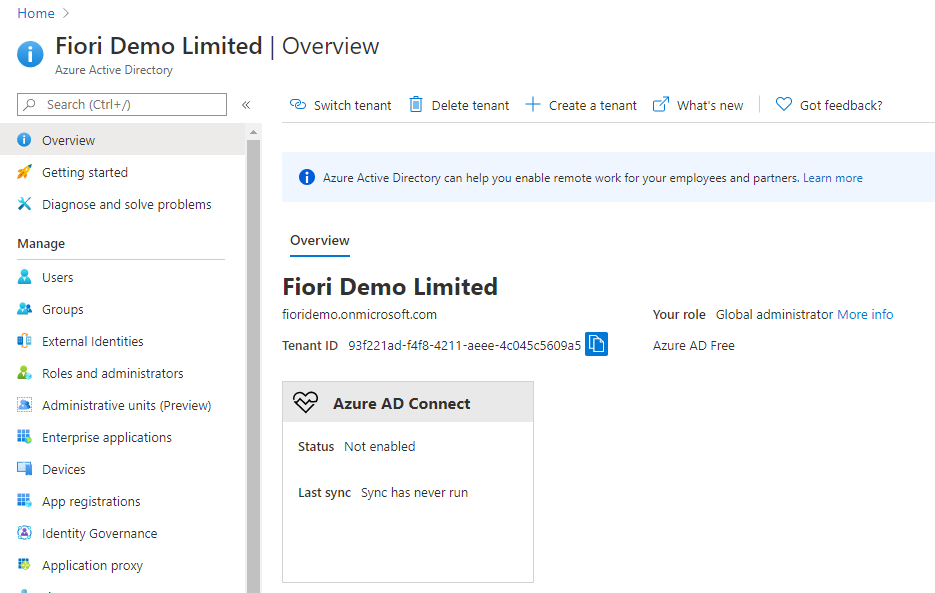Click the Azure AD Connect health icon
935x593 pixels.
pos(305,402)
